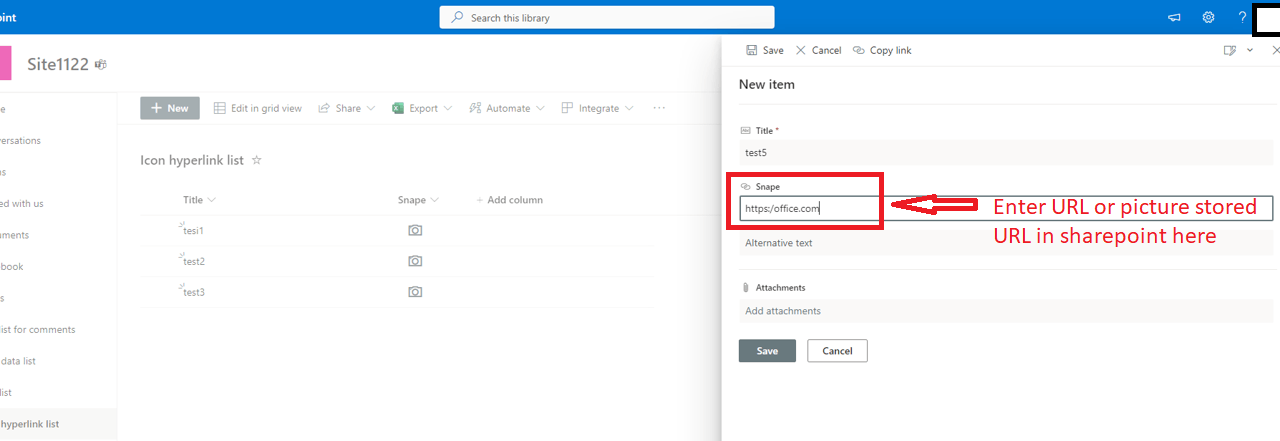1280x441 pixels.
Task: Click Copy link in the panel
Action: [x=882, y=50]
